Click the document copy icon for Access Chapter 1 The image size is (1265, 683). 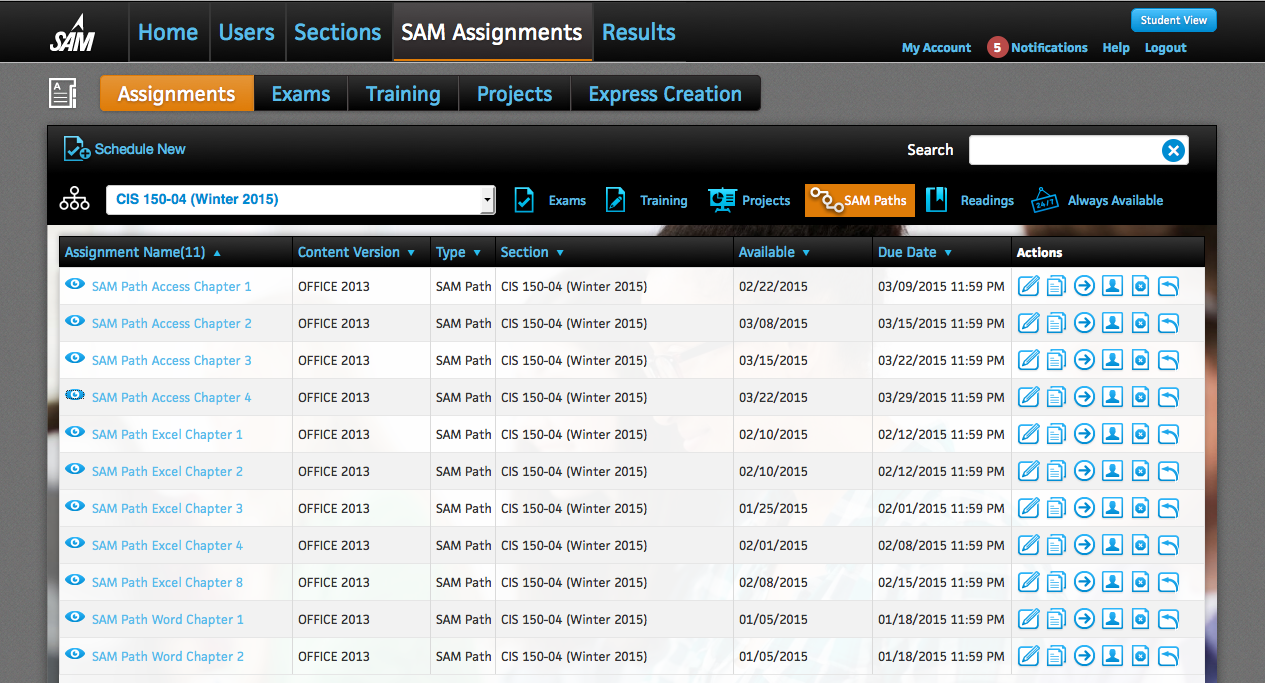[x=1056, y=286]
